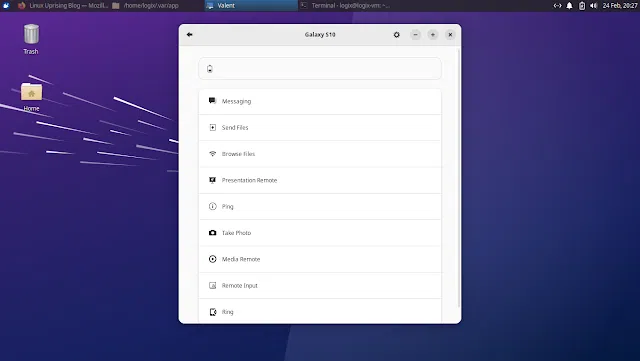Select Valent in the taskbar
The image size is (640, 361).
(x=251, y=5)
